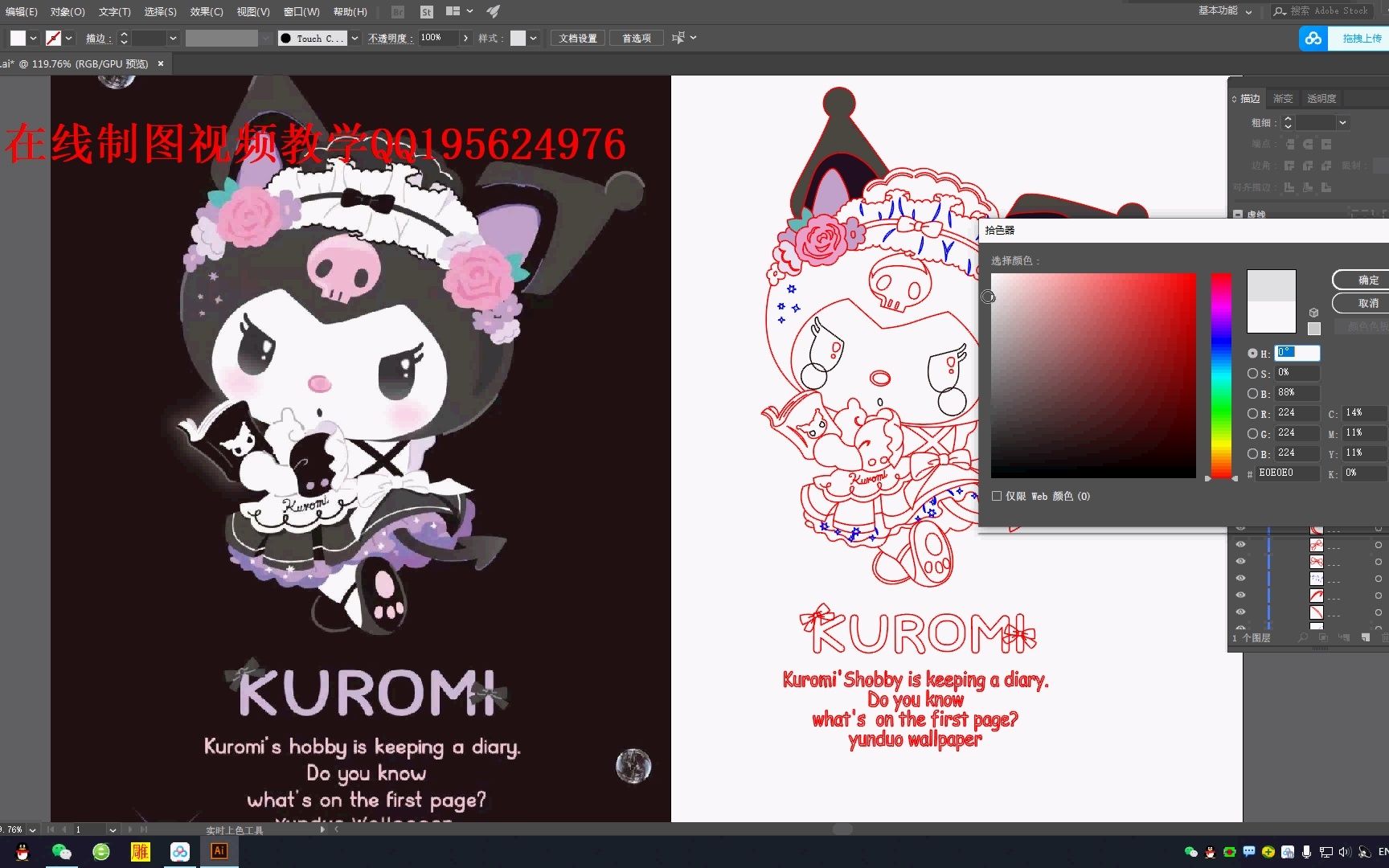Click the green browser icon in taskbar
This screenshot has width=1389, height=868.
100,852
